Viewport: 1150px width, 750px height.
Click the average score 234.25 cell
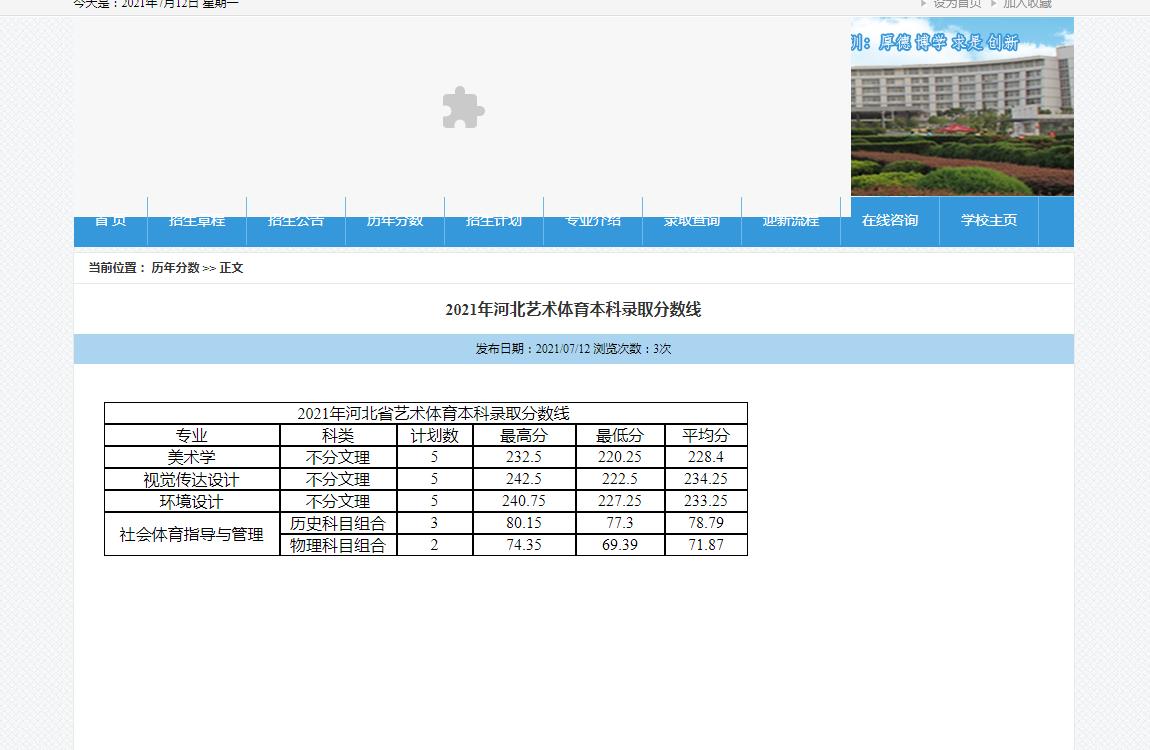coord(706,479)
